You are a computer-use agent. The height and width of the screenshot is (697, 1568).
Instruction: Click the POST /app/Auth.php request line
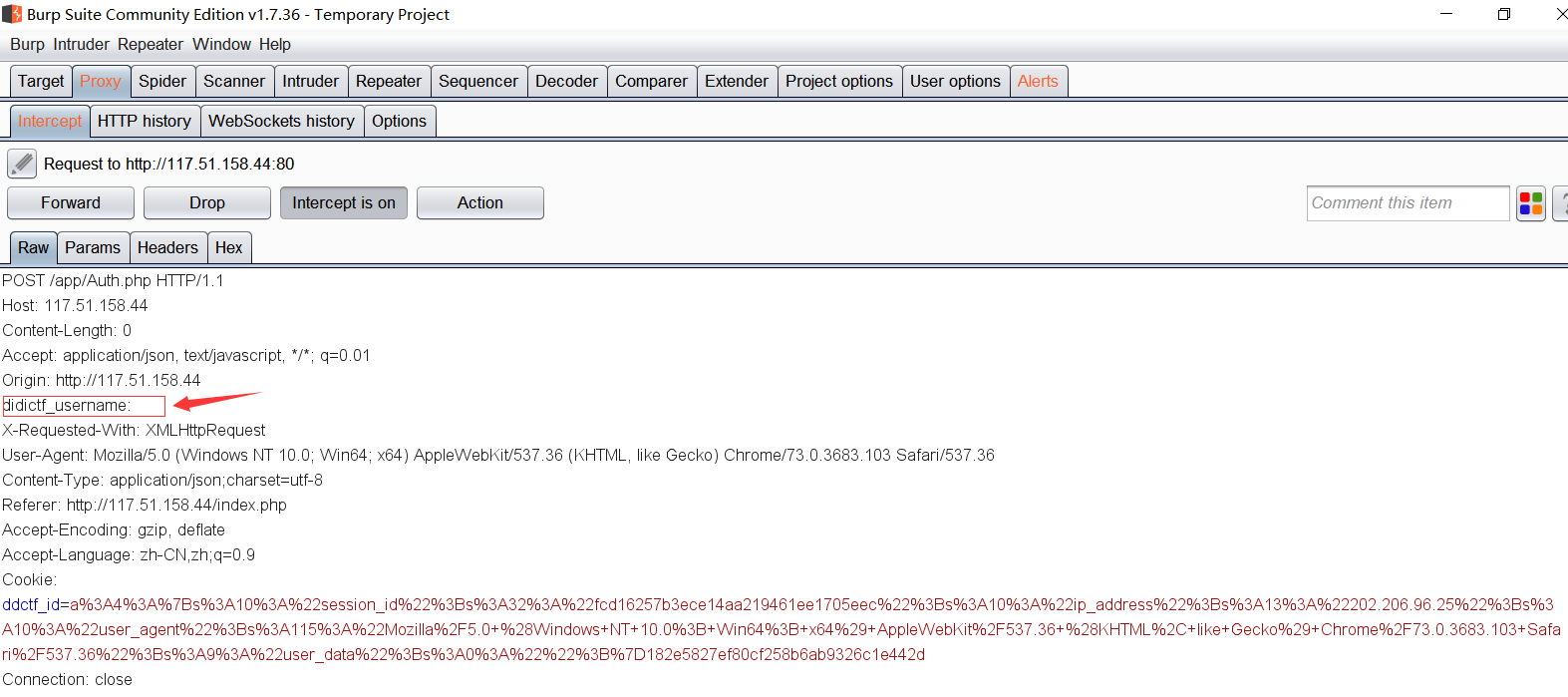click(x=113, y=281)
